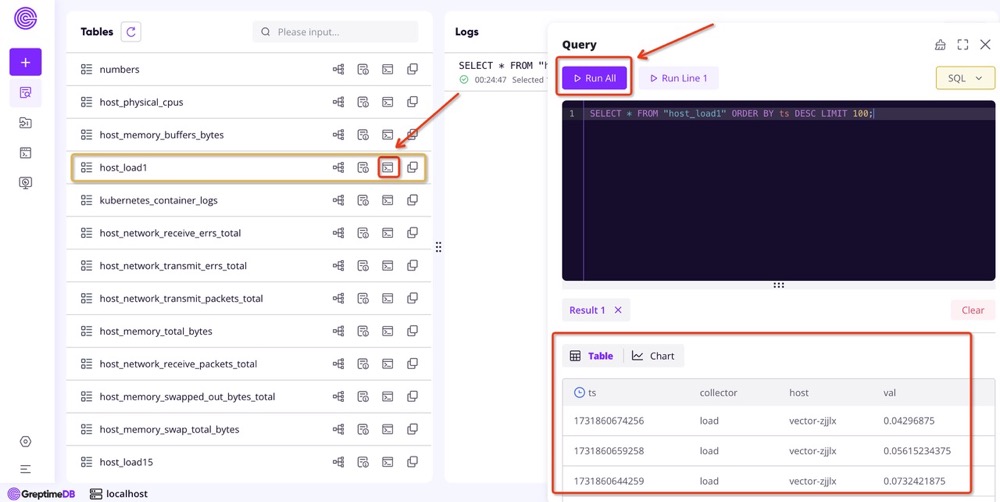Click the purple plus button in sidebar

pyautogui.click(x=25, y=62)
